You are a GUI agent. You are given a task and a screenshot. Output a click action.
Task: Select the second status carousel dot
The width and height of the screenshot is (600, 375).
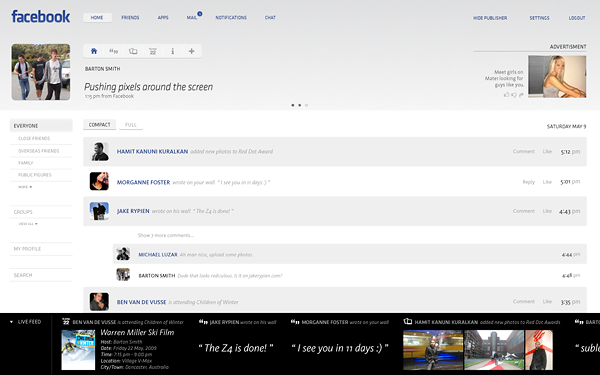coord(299,105)
